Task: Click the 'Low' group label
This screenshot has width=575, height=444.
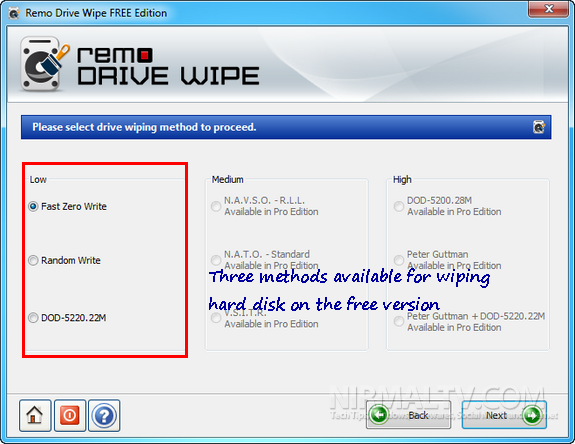Action: coord(38,180)
